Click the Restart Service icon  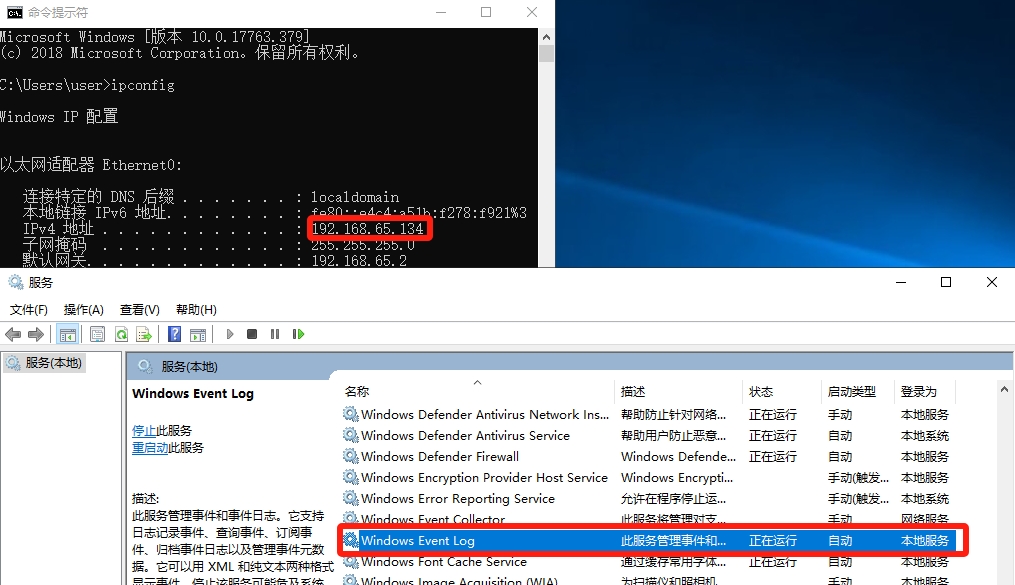(x=298, y=333)
